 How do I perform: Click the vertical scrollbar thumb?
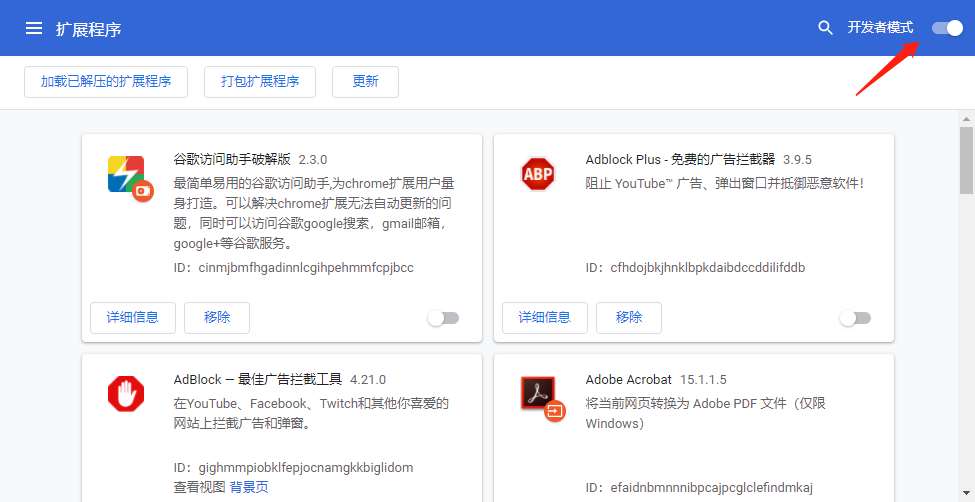pyautogui.click(x=966, y=160)
